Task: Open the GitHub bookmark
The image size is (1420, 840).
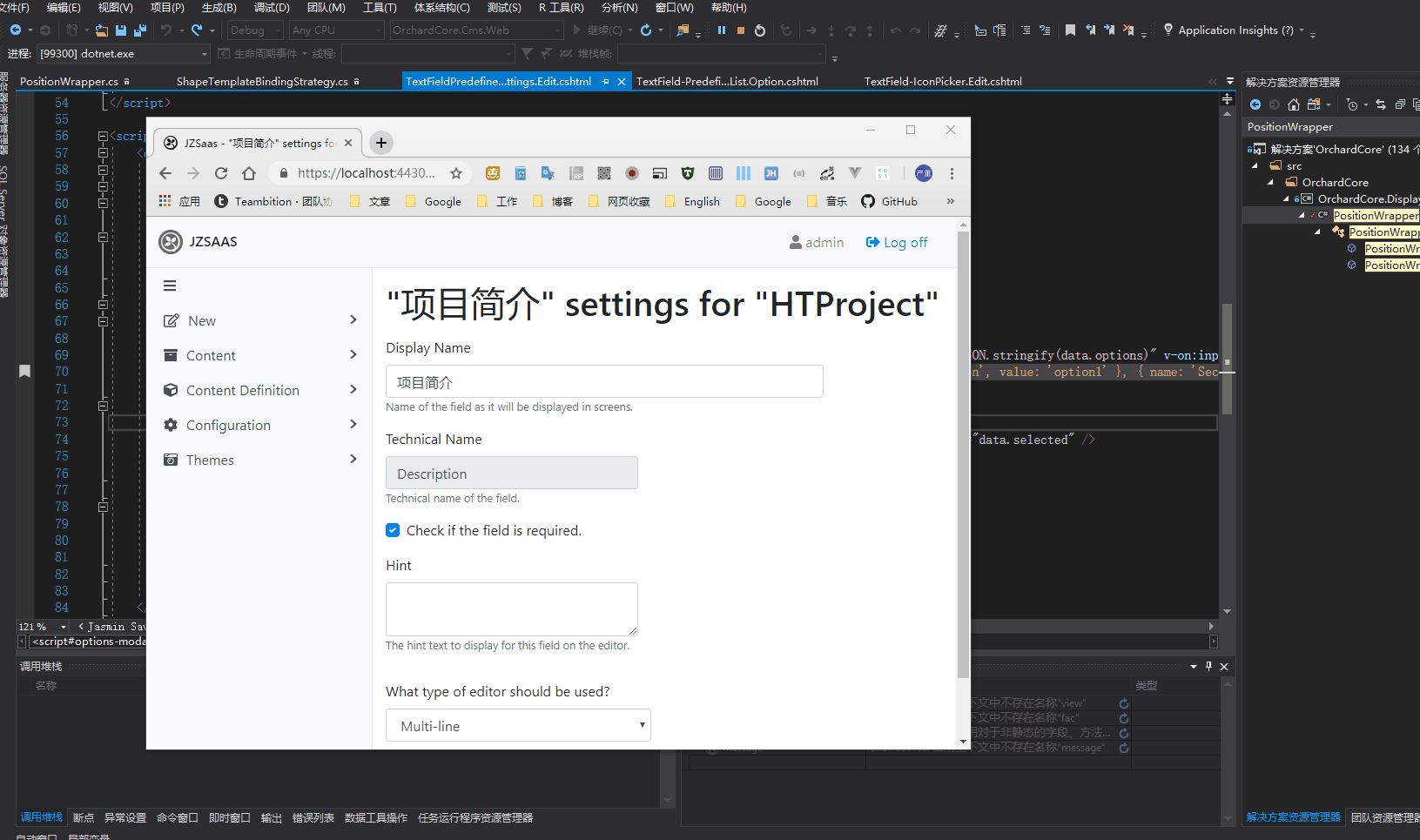Action: point(889,201)
